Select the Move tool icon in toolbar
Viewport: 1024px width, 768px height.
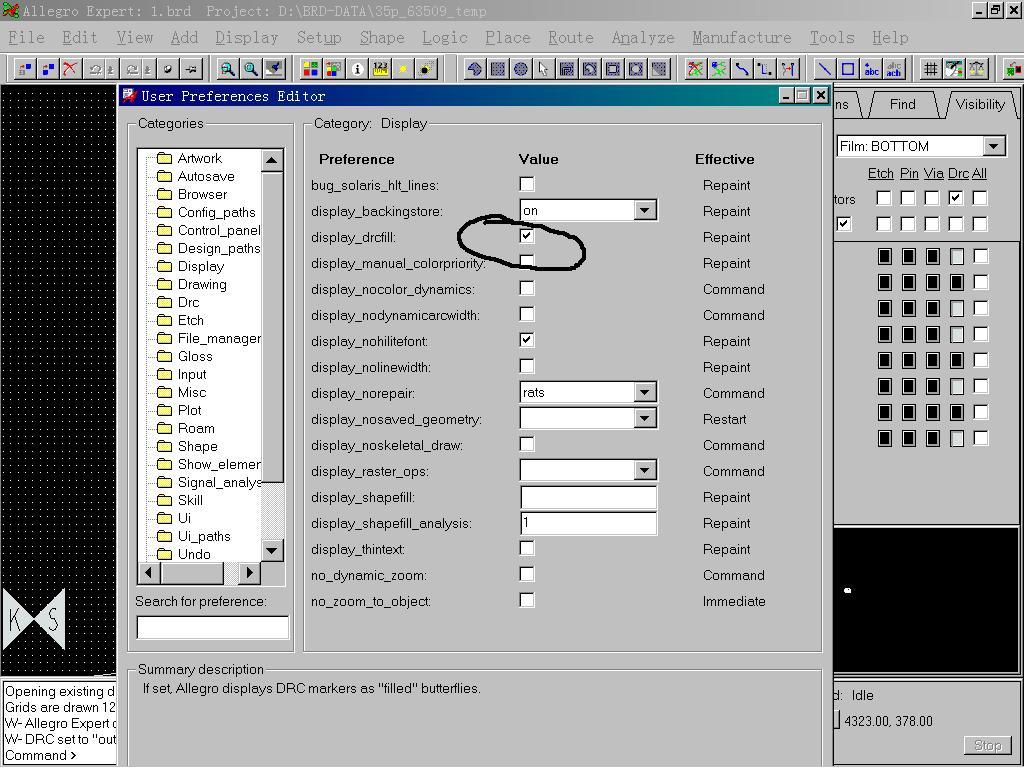(x=24, y=69)
